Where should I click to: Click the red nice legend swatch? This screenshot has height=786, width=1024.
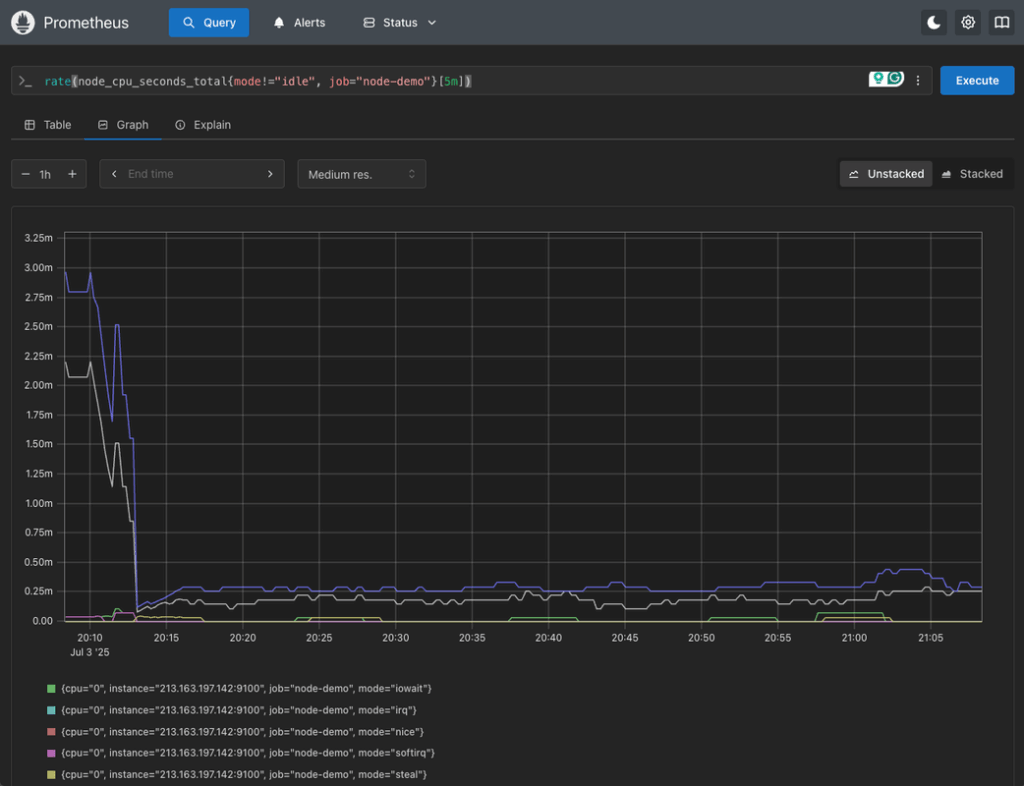[52, 732]
